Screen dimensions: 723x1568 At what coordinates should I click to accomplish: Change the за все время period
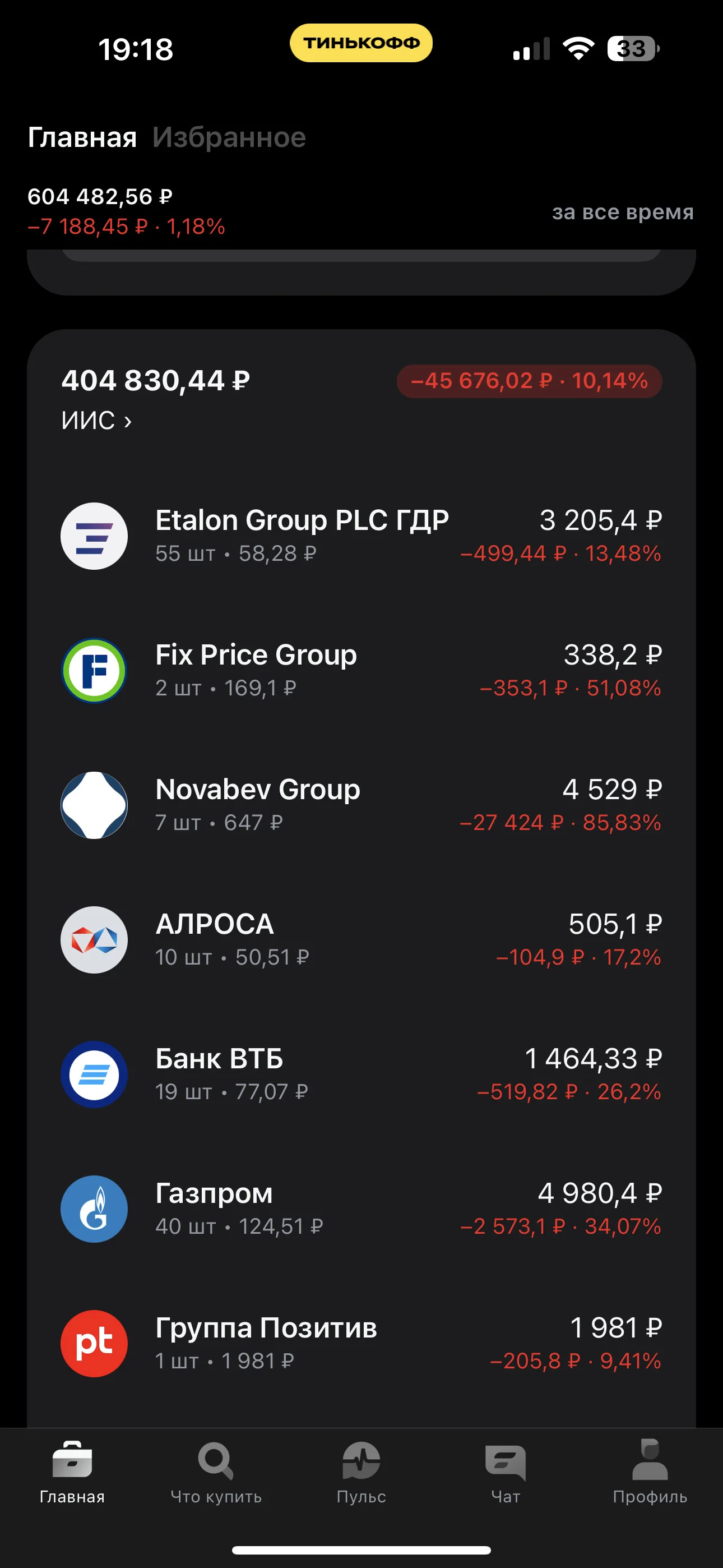623,212
